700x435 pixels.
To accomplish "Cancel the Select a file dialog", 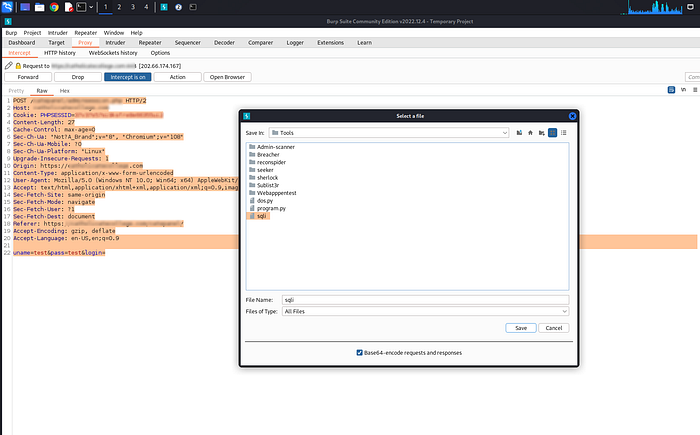I will tap(554, 328).
